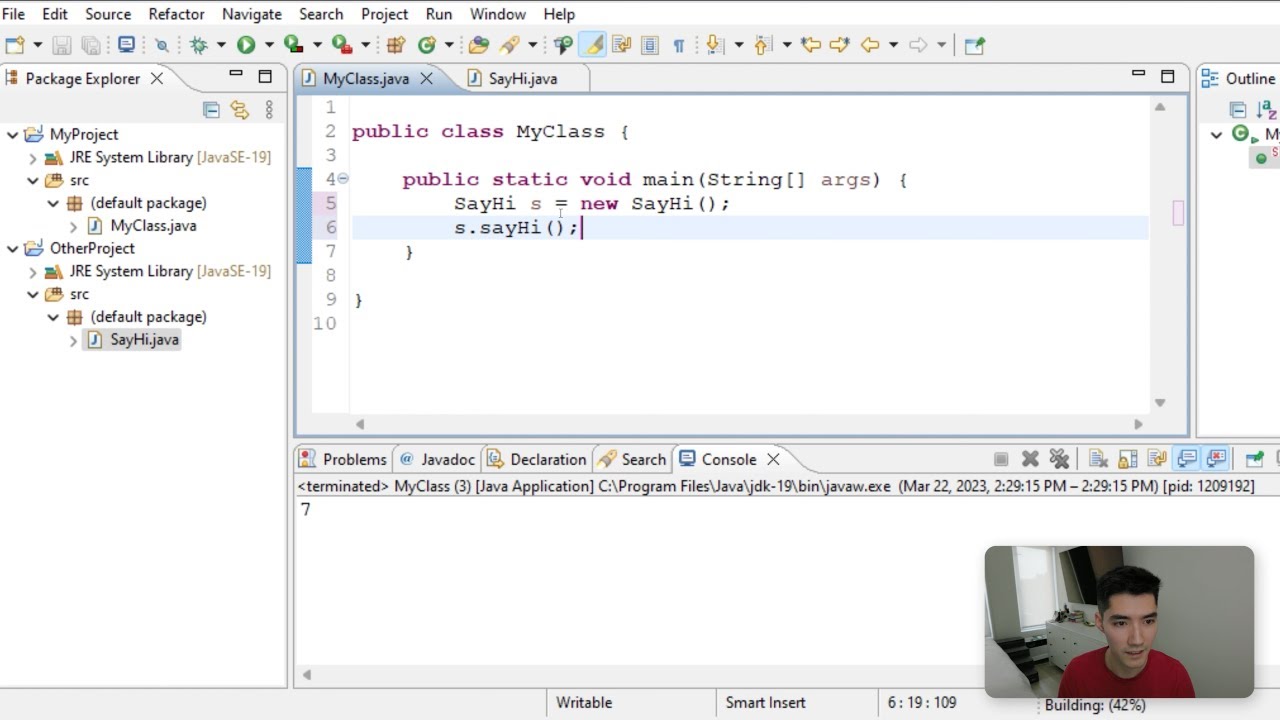Click the editor vertical scrollbar down arrow
The width and height of the screenshot is (1280, 720).
click(1160, 402)
